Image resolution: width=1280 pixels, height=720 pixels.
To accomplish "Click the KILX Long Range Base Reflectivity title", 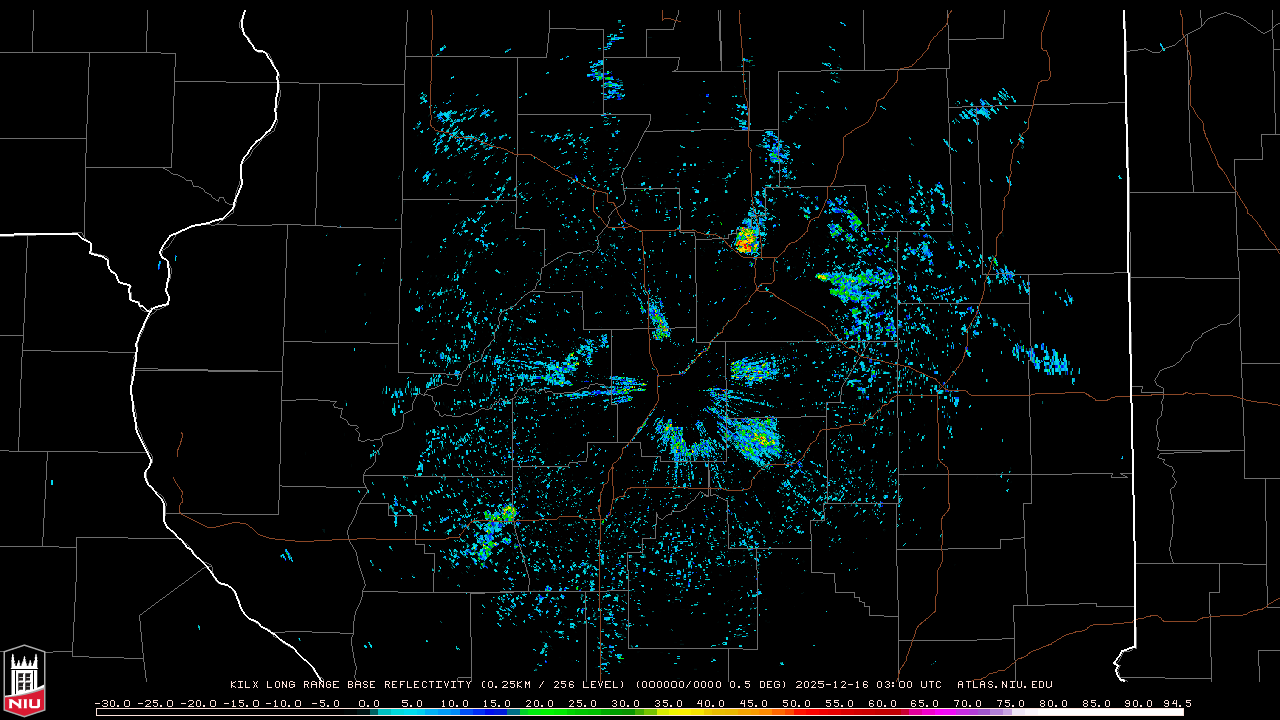I will pos(350,685).
